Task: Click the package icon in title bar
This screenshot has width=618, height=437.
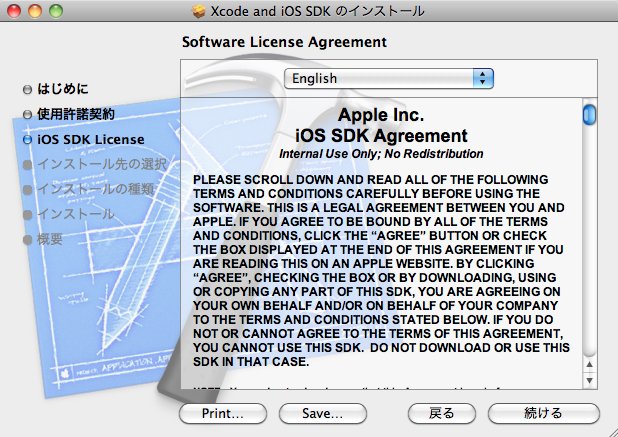Action: pos(199,11)
